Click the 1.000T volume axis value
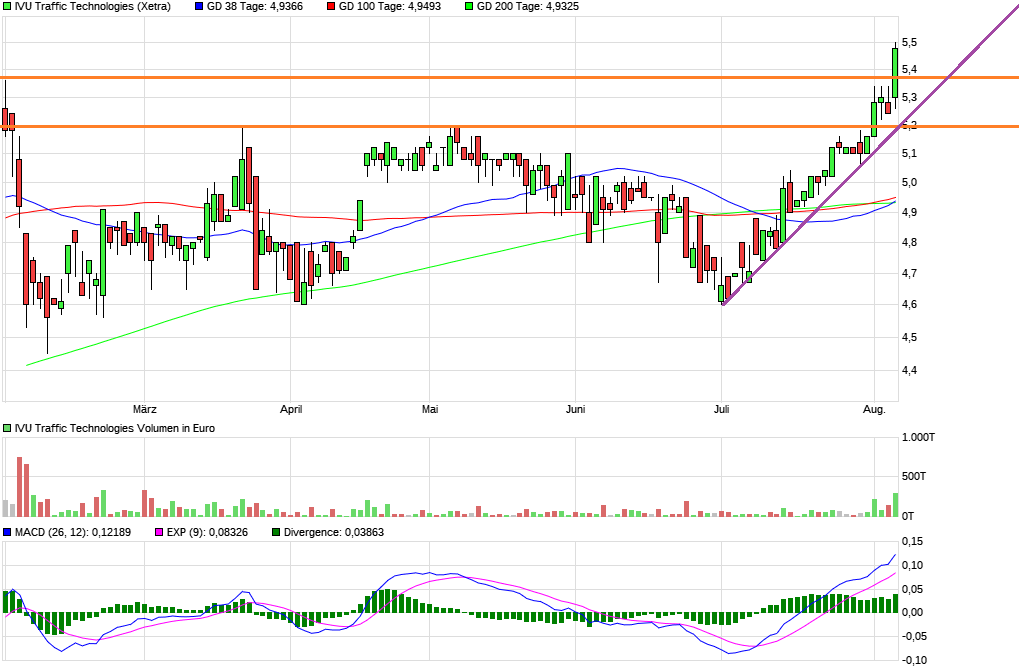 pyautogui.click(x=918, y=437)
